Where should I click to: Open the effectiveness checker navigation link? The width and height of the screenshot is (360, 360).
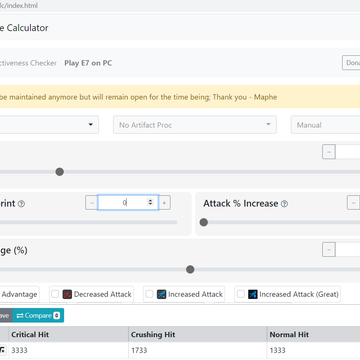28,63
